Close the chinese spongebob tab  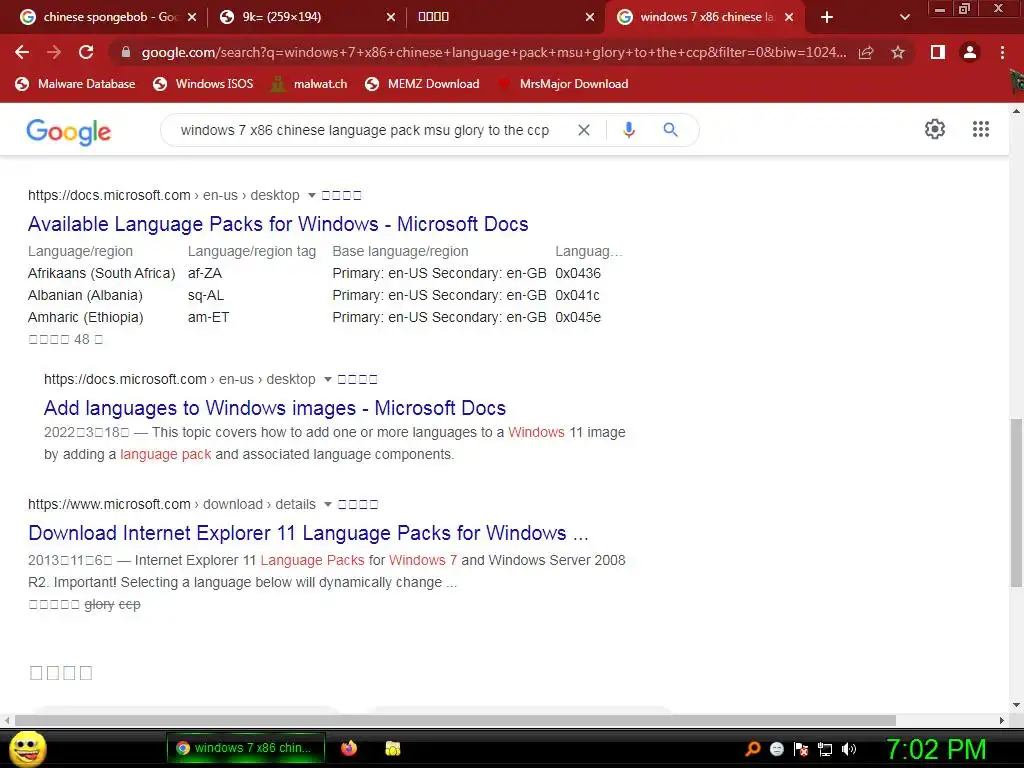coord(191,17)
